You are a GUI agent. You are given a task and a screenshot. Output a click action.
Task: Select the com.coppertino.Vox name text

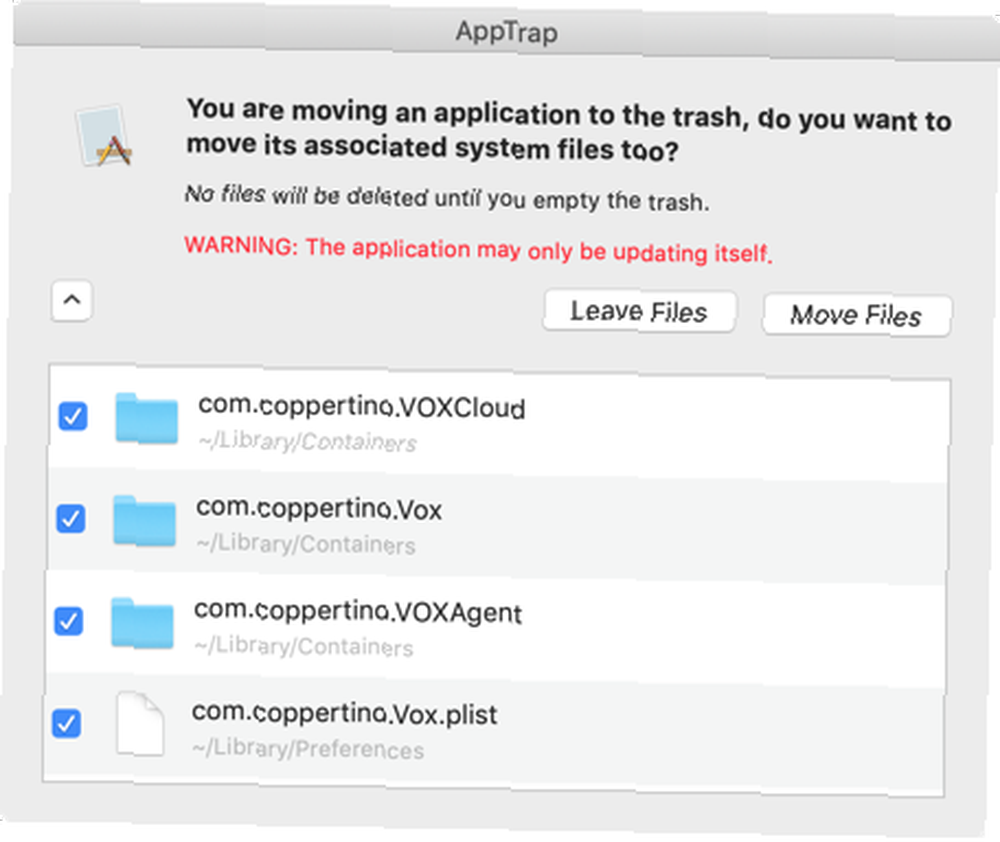(319, 509)
